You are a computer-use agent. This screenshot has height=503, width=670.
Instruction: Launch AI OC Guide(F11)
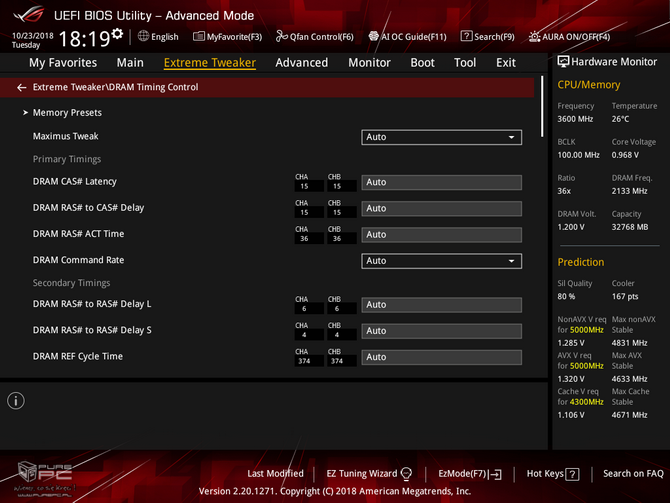point(408,37)
